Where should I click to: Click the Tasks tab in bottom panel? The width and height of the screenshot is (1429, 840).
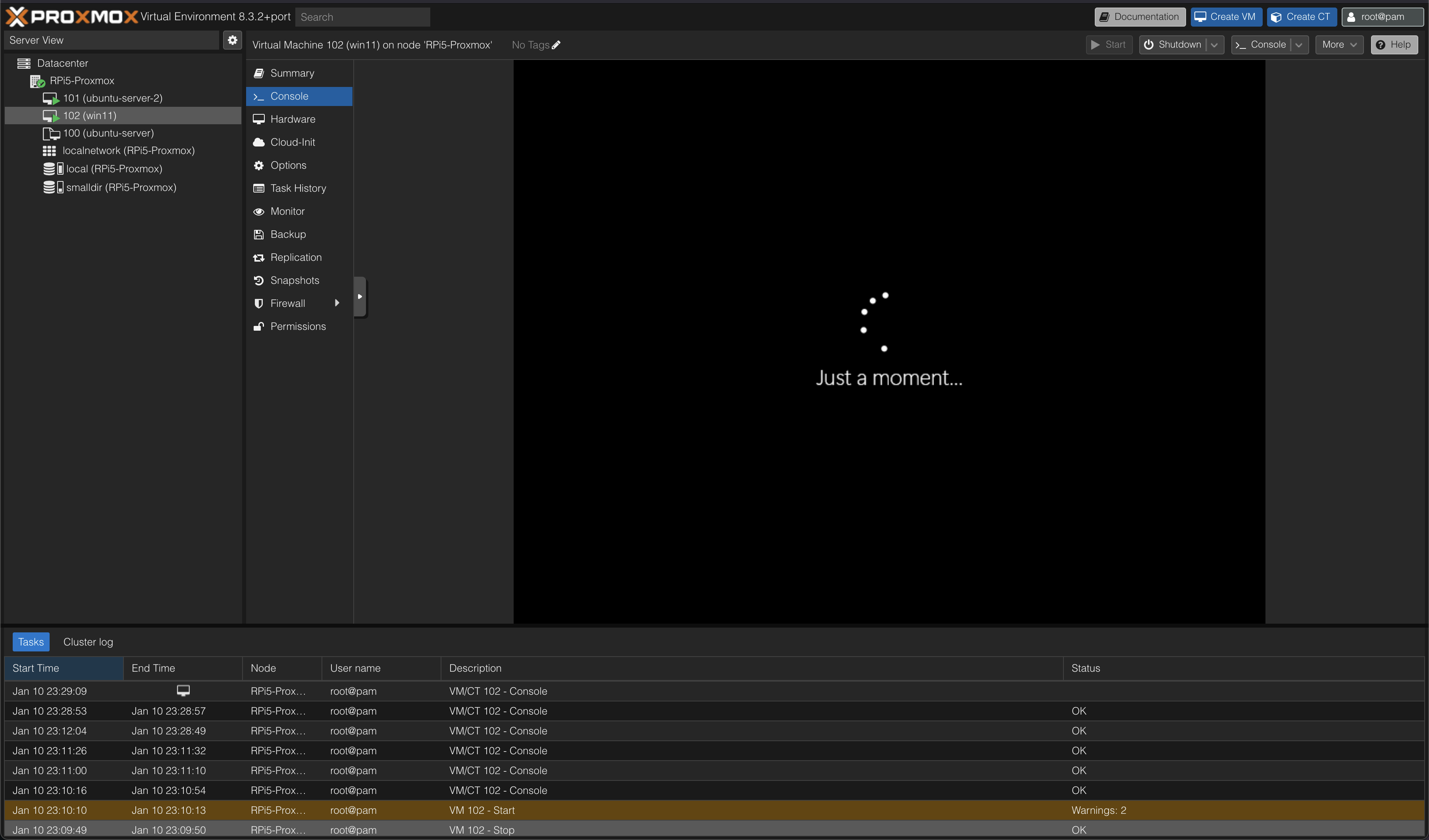(30, 641)
